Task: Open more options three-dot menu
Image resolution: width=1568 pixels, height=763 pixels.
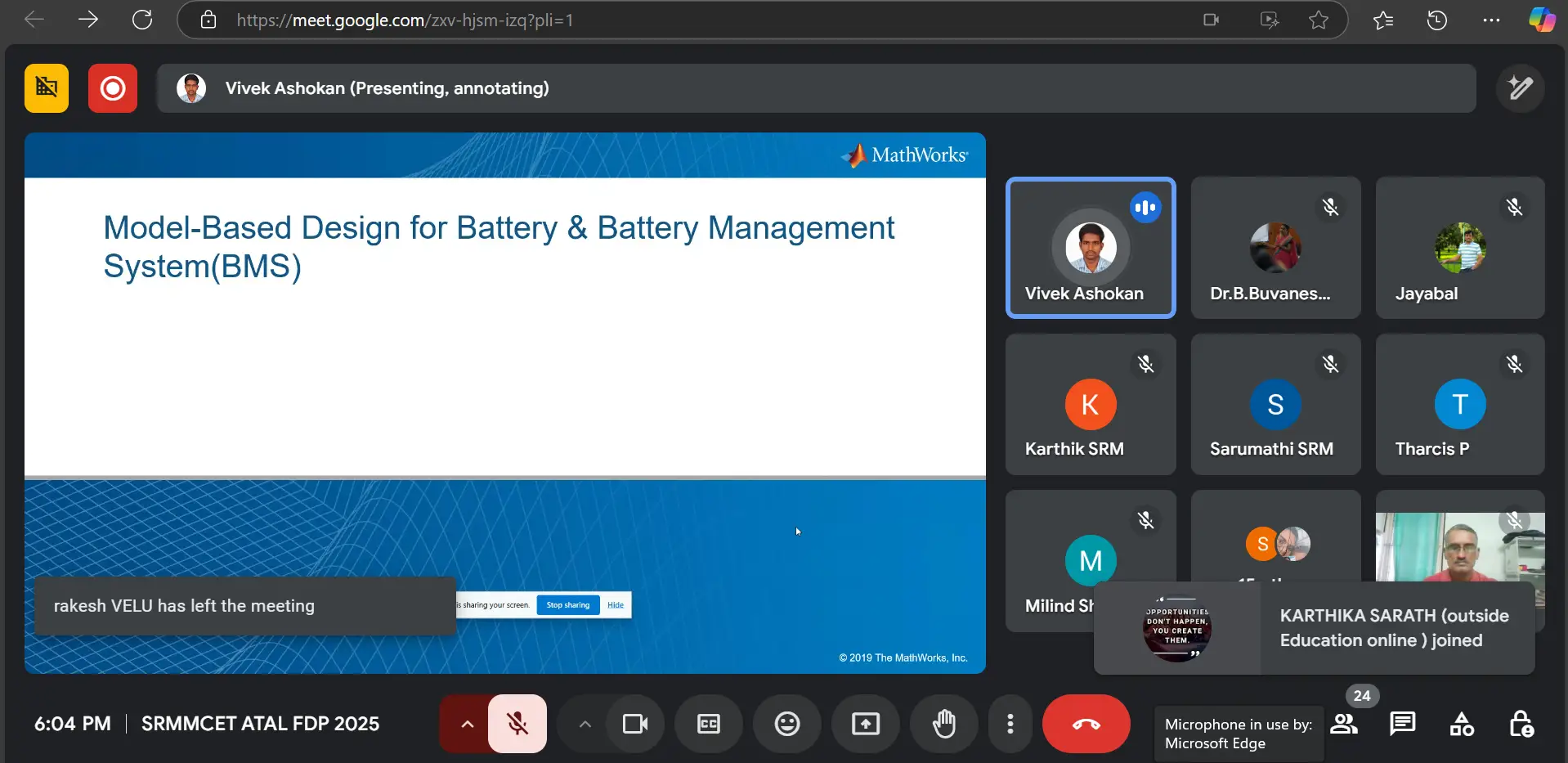Action: [1010, 724]
